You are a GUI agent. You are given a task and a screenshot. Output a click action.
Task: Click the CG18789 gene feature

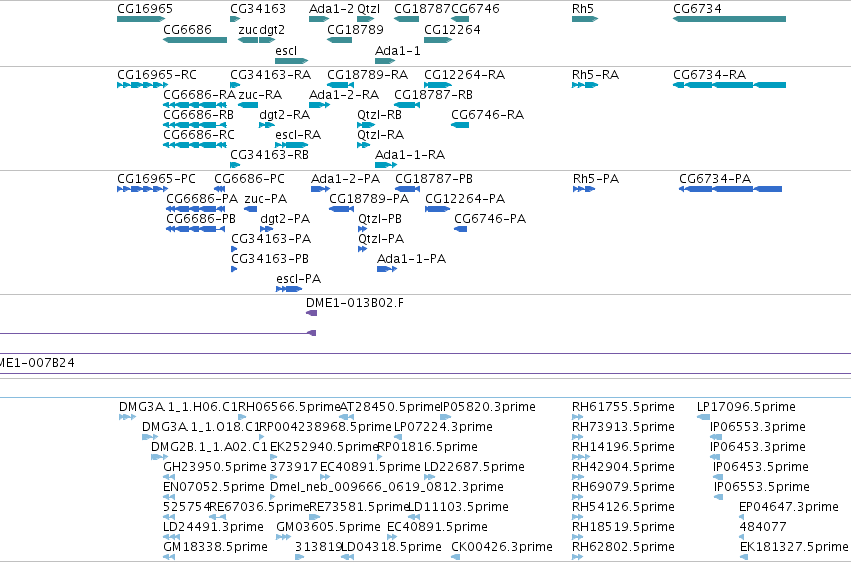pos(340,40)
